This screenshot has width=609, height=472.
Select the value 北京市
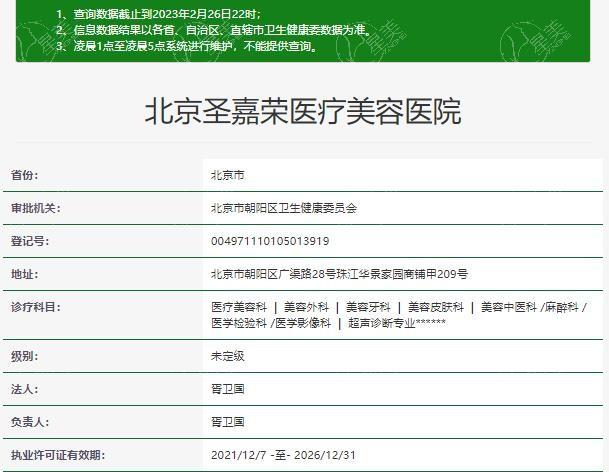click(228, 175)
